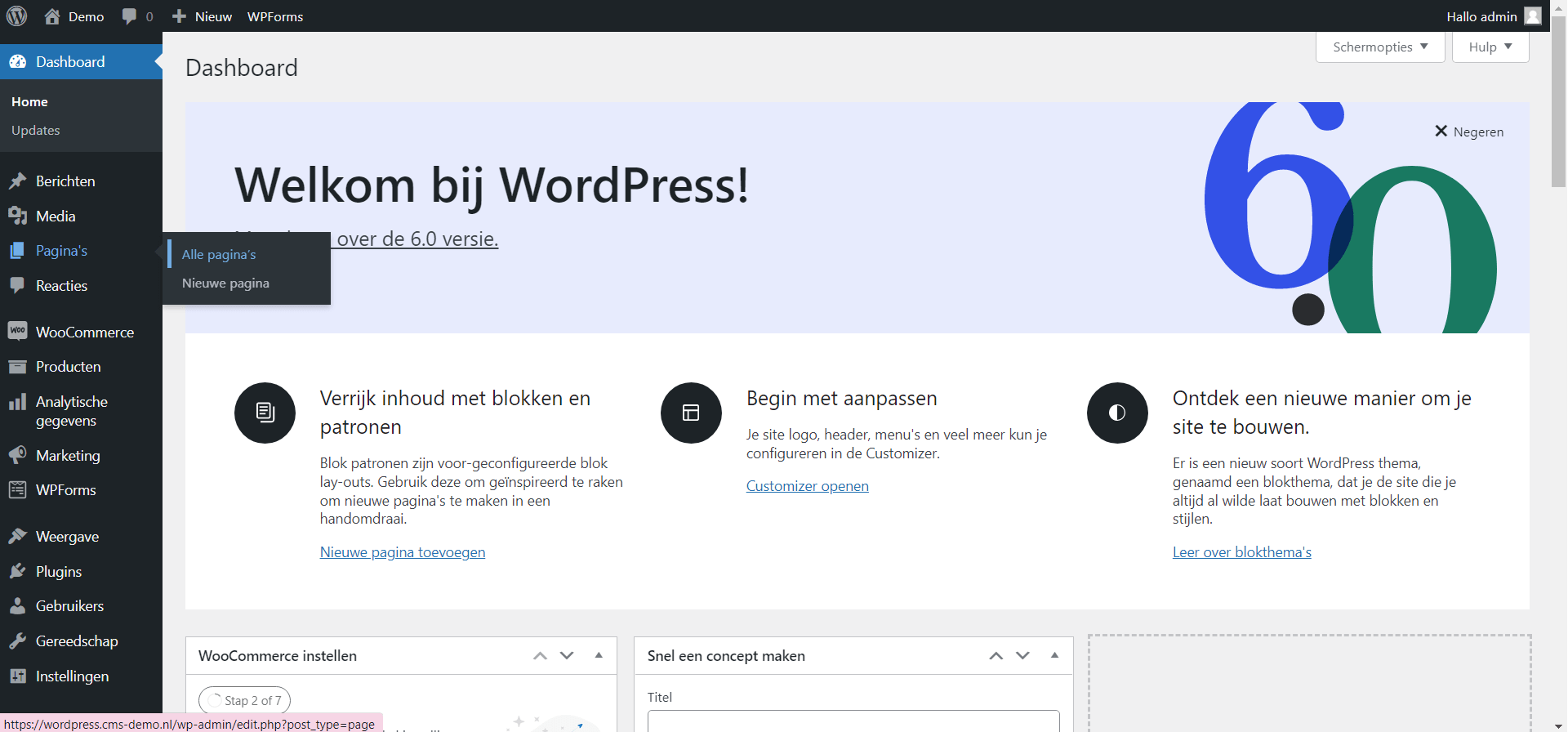Open WPForms in the top admin bar
1568x732 pixels.
tap(275, 16)
